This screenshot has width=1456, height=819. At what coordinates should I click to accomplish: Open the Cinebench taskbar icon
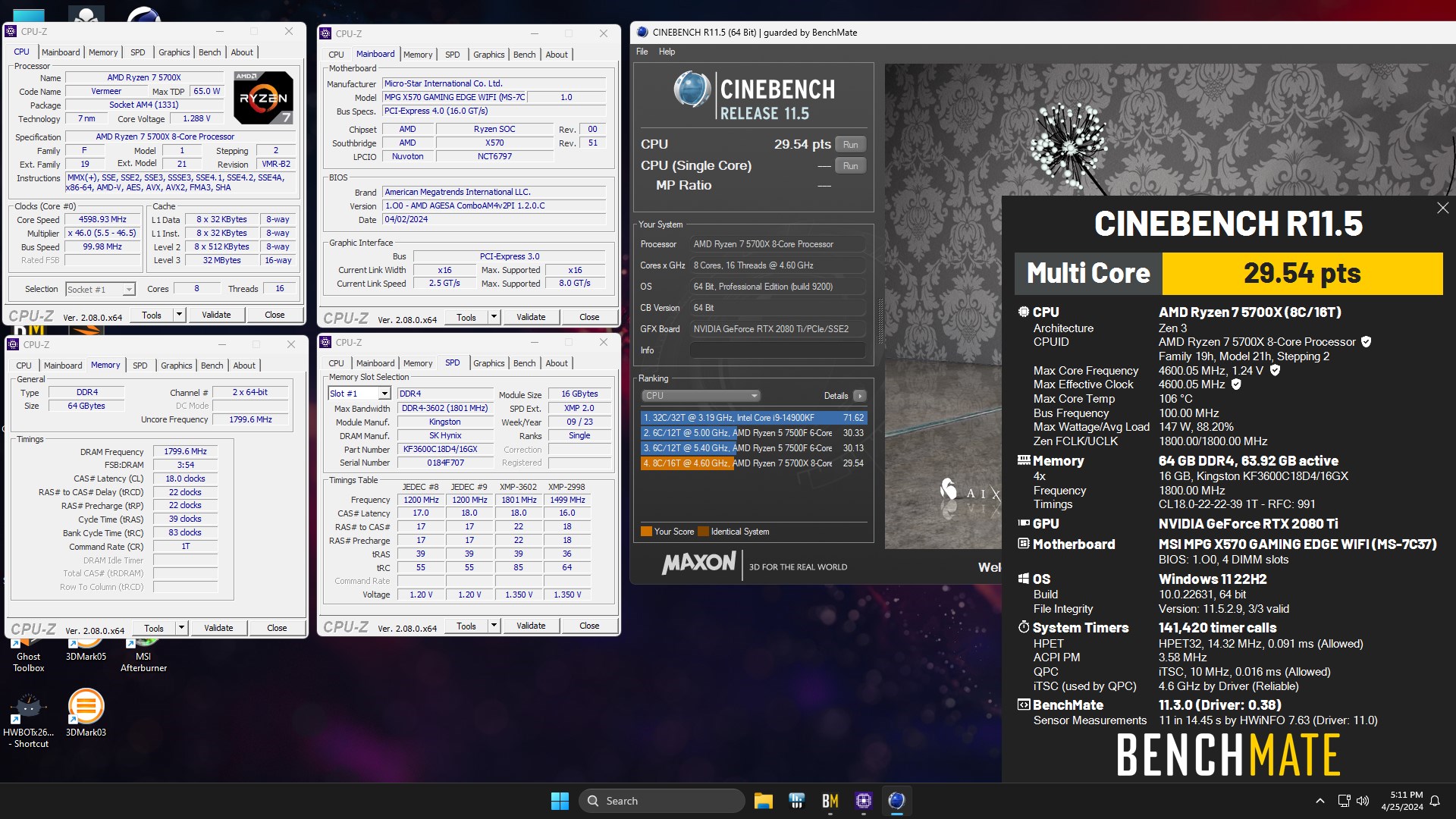[896, 801]
